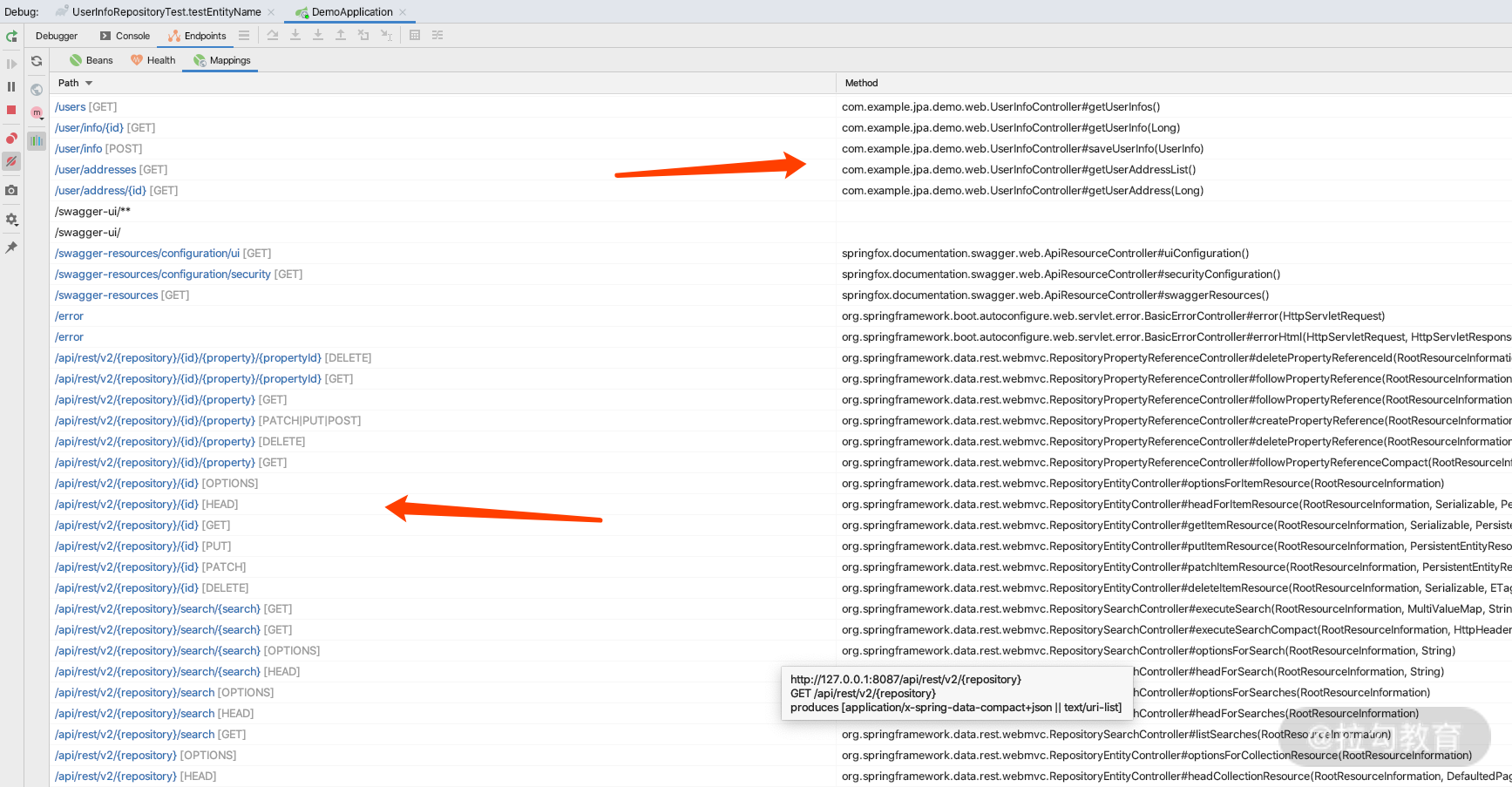Image resolution: width=1512 pixels, height=787 pixels.
Task: Select the Step Over action
Action: (x=273, y=35)
